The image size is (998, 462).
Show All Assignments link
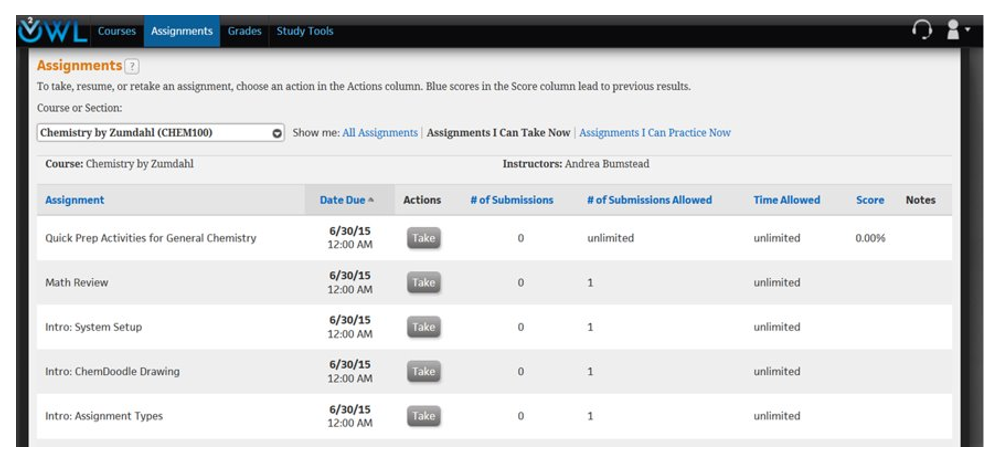[379, 133]
